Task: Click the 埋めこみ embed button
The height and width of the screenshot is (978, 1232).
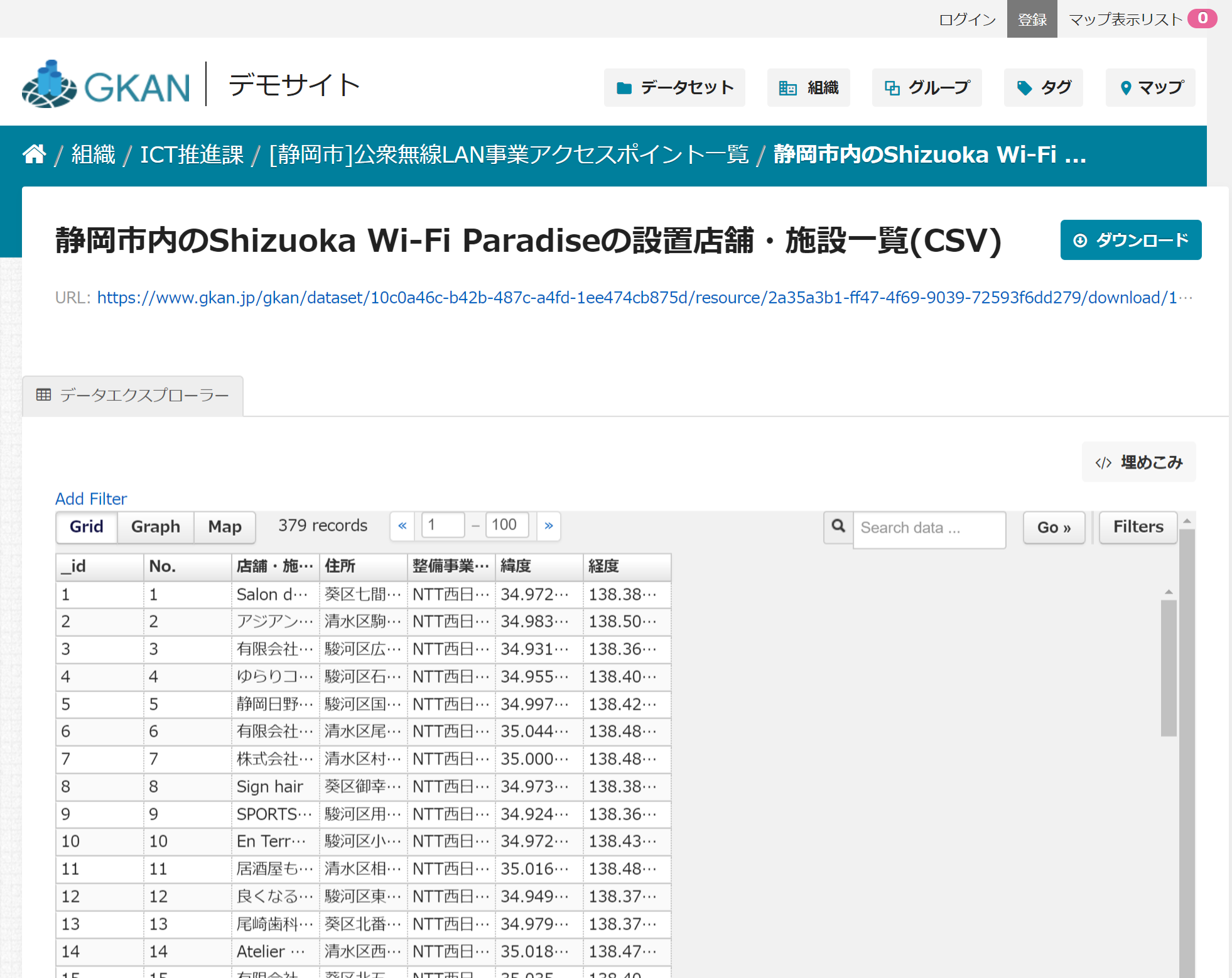Action: 1139,462
